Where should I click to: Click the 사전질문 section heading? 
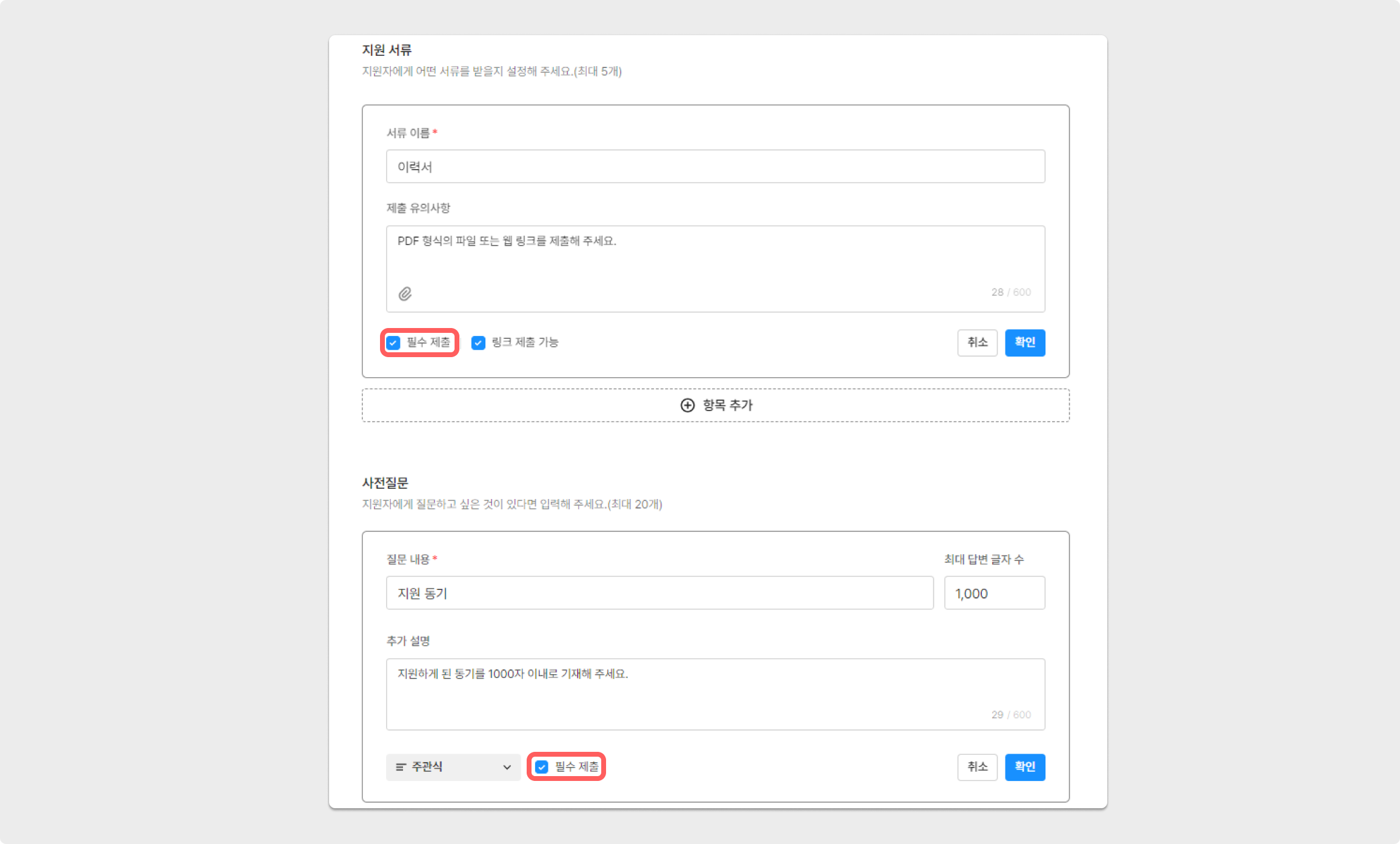tap(385, 483)
